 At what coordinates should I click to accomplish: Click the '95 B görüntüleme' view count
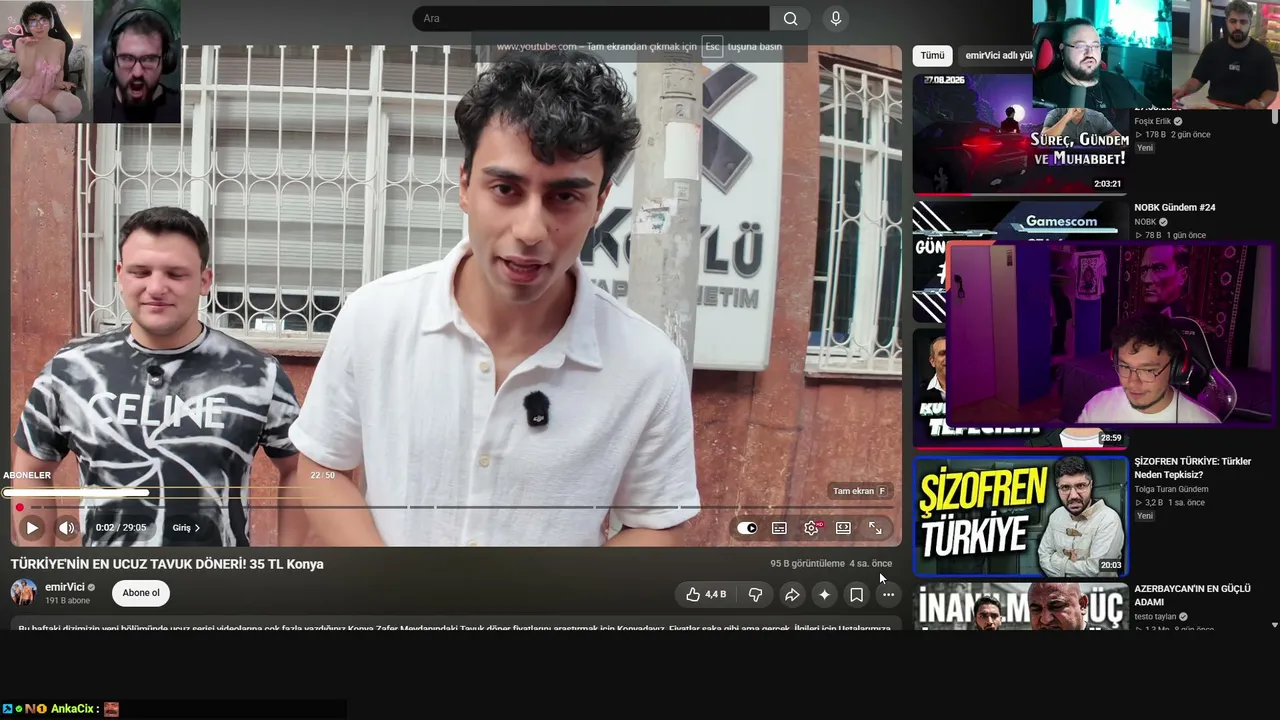point(807,564)
